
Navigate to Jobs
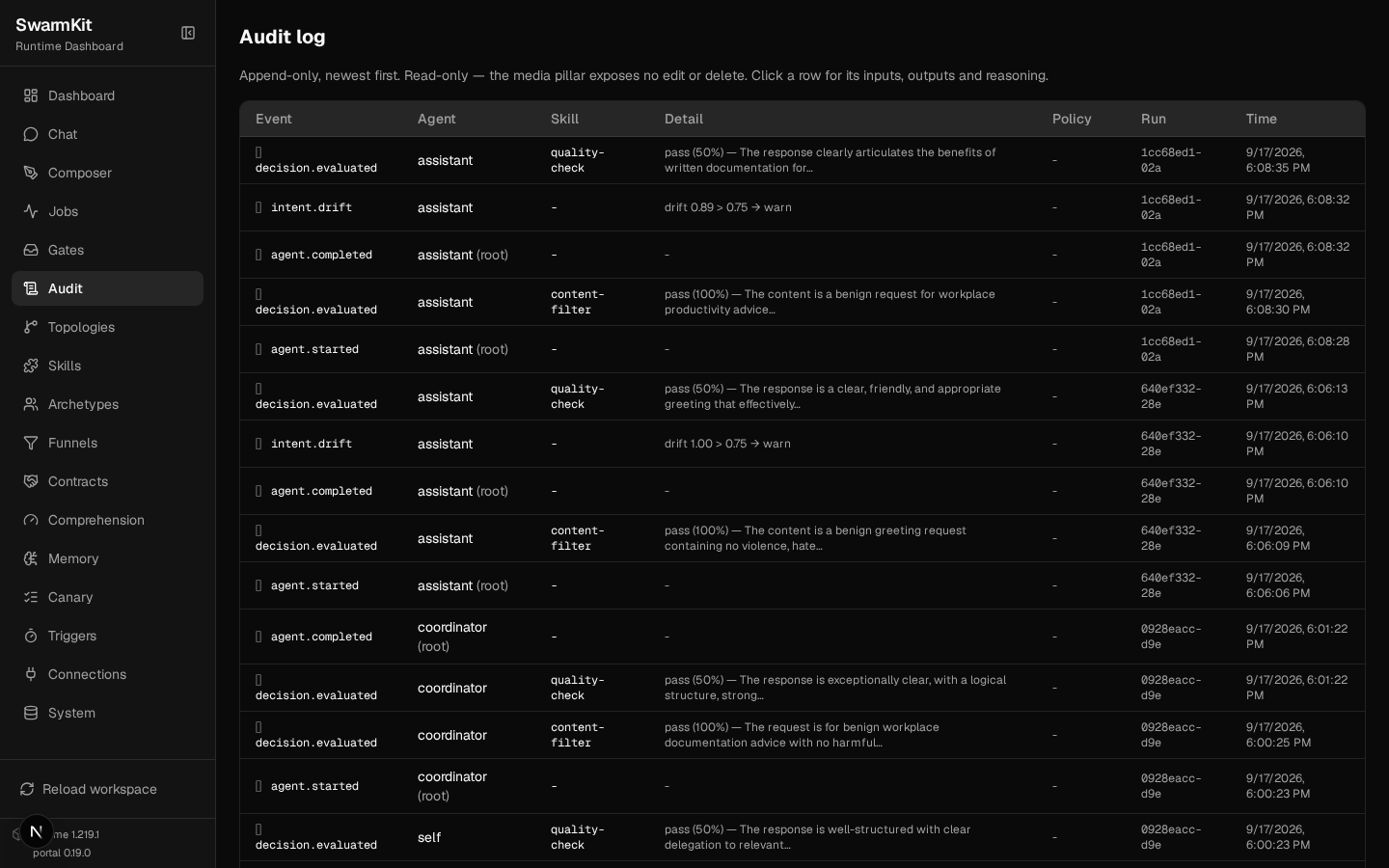coord(107,211)
